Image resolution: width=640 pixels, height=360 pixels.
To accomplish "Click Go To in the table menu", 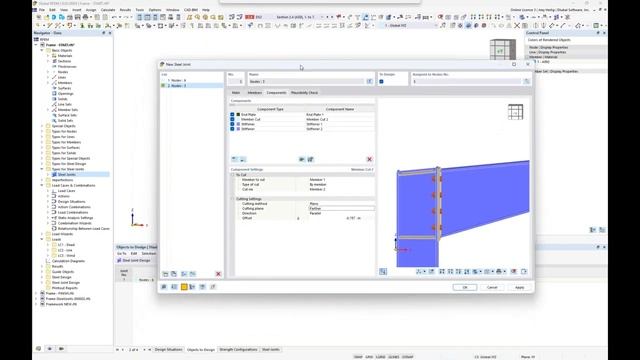I will click(122, 253).
